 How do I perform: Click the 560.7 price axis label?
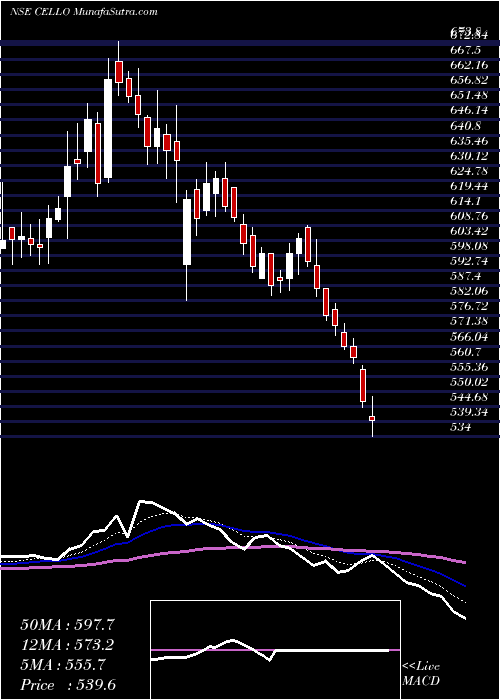[x=464, y=352]
